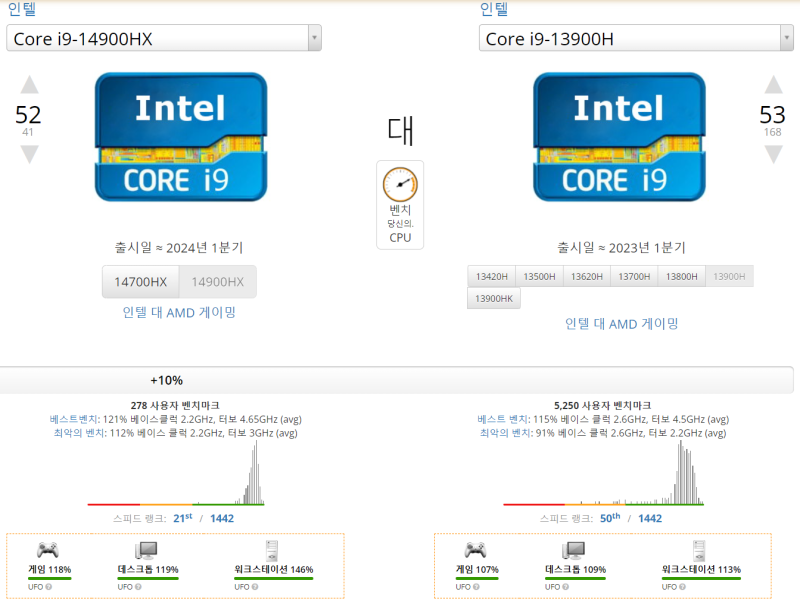
Task: Click UFO help icon under 데스크톱 109%
Action: click(x=566, y=587)
